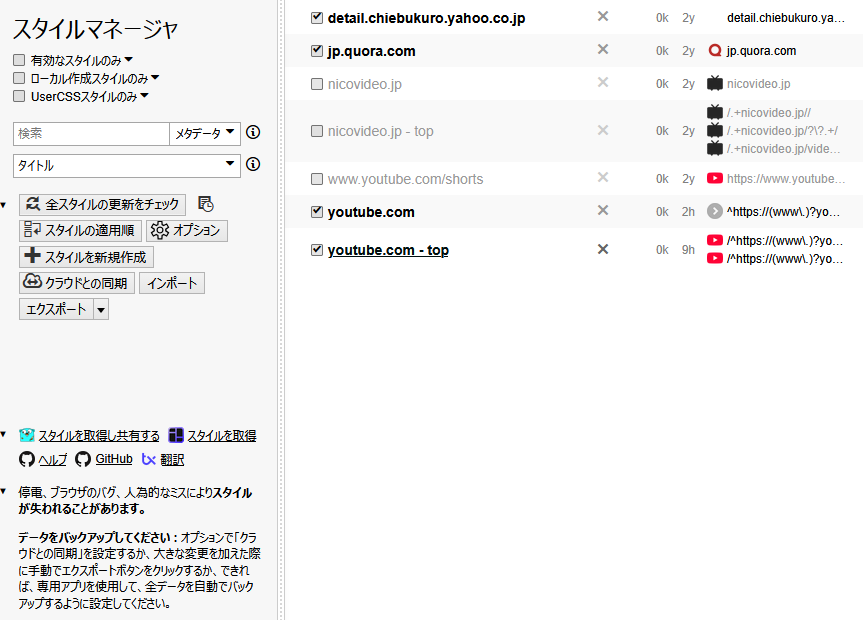Open the GitHub link
Image resolution: width=863 pixels, height=620 pixels.
(x=114, y=459)
